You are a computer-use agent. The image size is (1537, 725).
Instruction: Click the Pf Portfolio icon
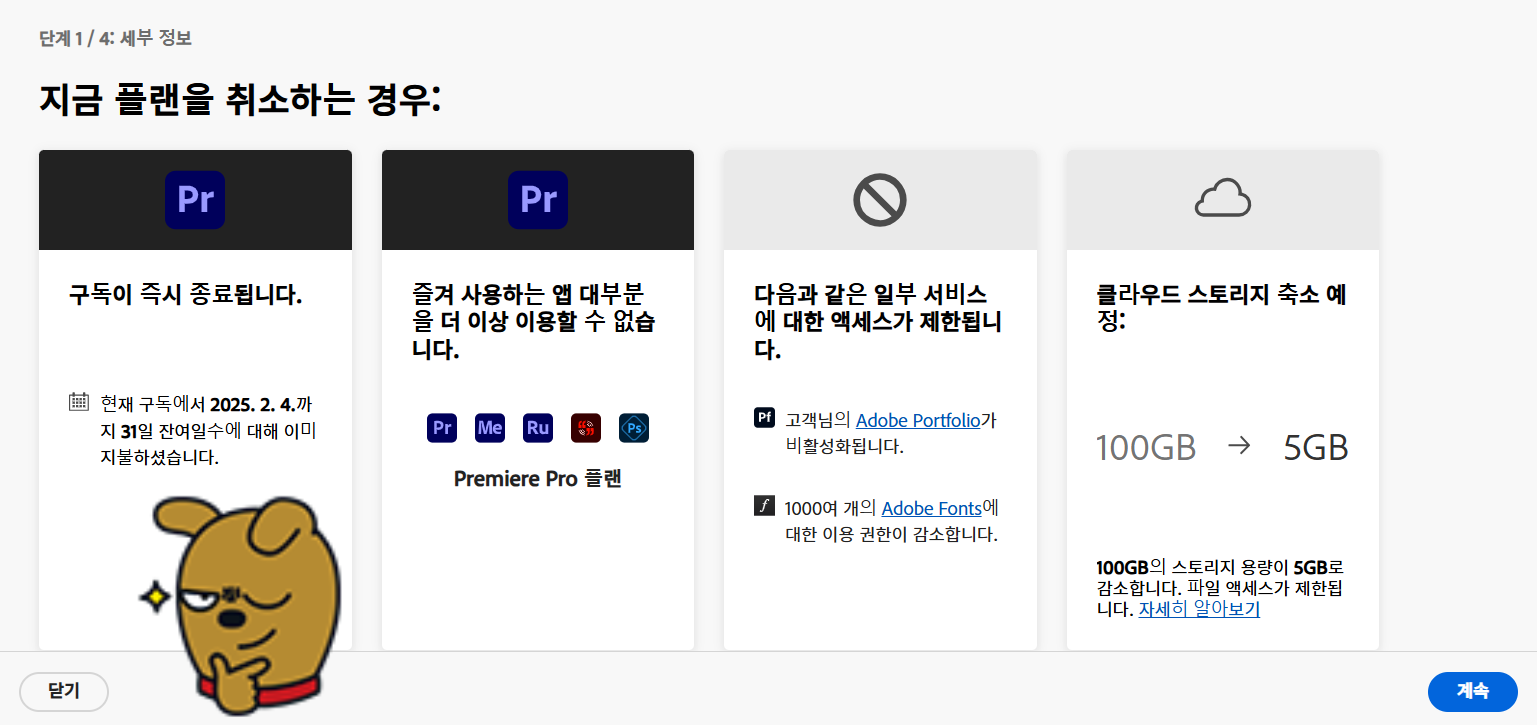[x=764, y=418]
